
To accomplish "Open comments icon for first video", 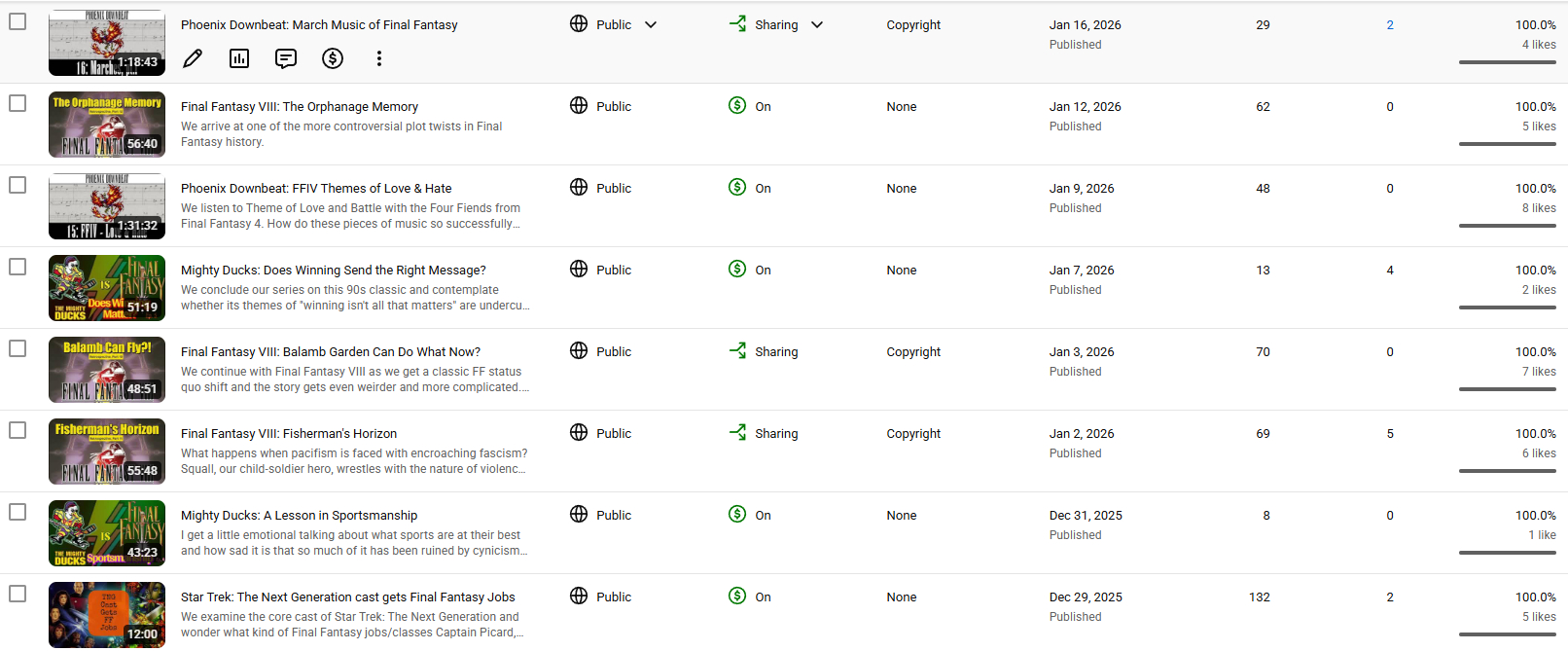I will coord(286,58).
